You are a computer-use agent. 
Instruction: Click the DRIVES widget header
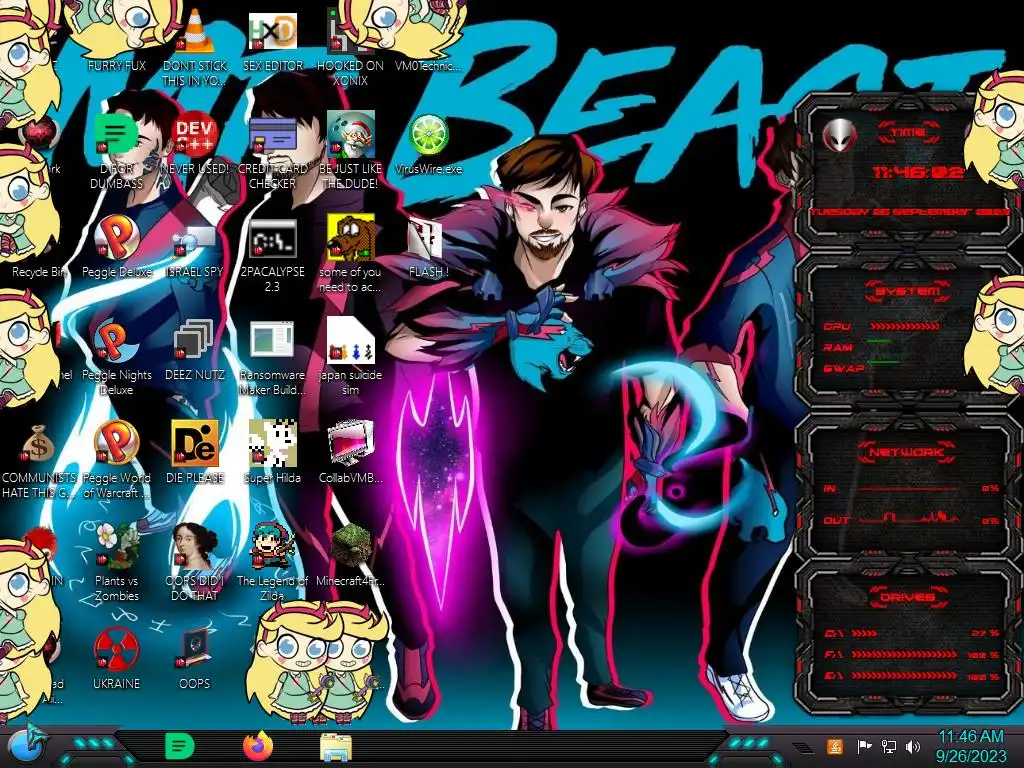click(x=908, y=596)
